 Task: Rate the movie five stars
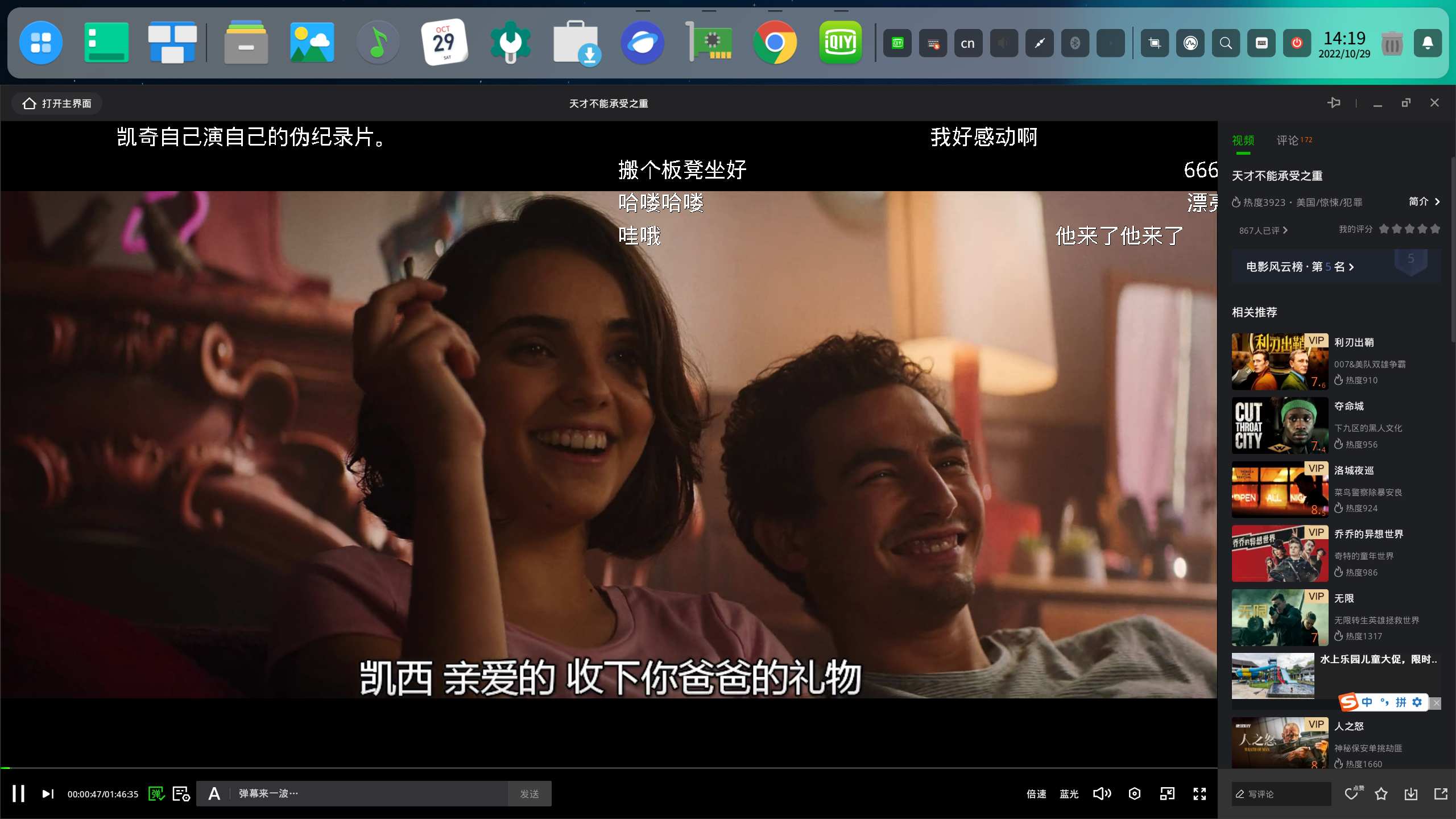[1435, 229]
